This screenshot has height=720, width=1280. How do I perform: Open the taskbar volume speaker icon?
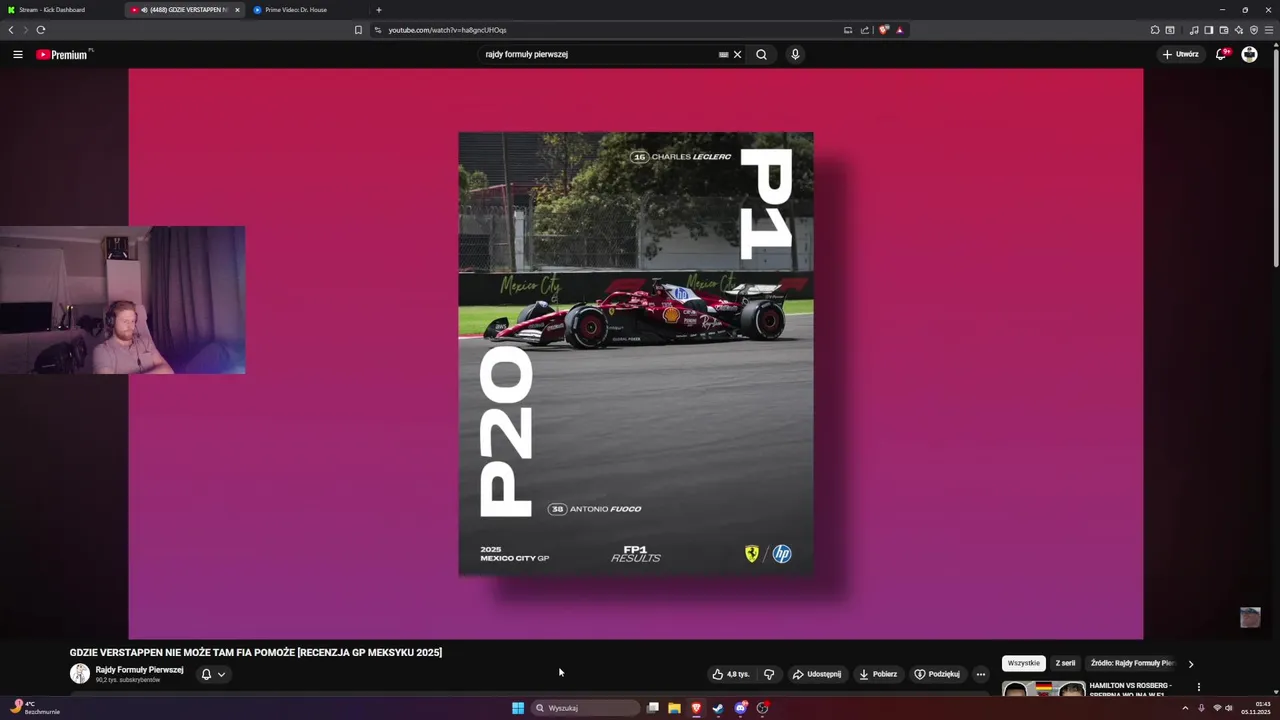1229,708
